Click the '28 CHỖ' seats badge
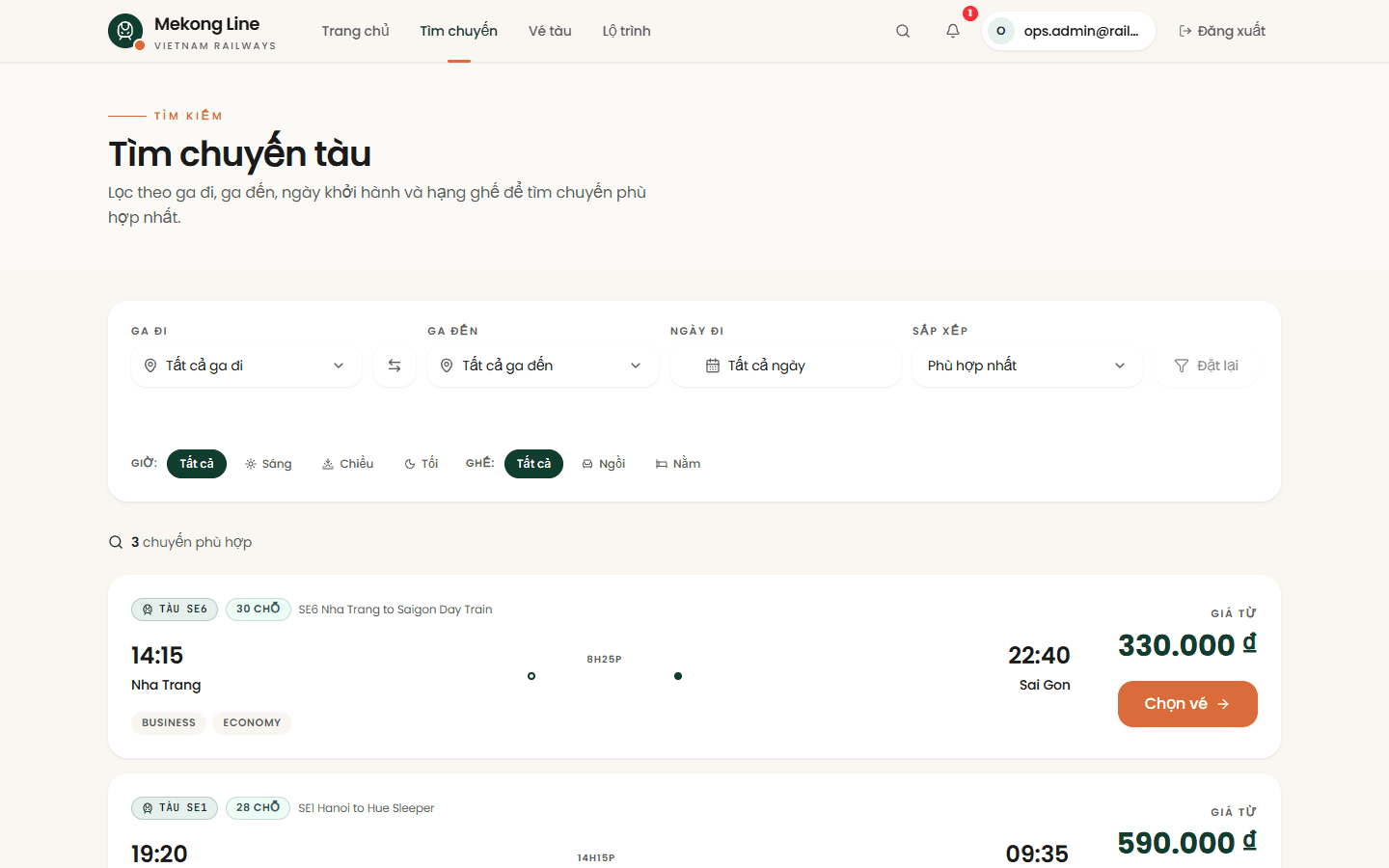 [x=259, y=808]
